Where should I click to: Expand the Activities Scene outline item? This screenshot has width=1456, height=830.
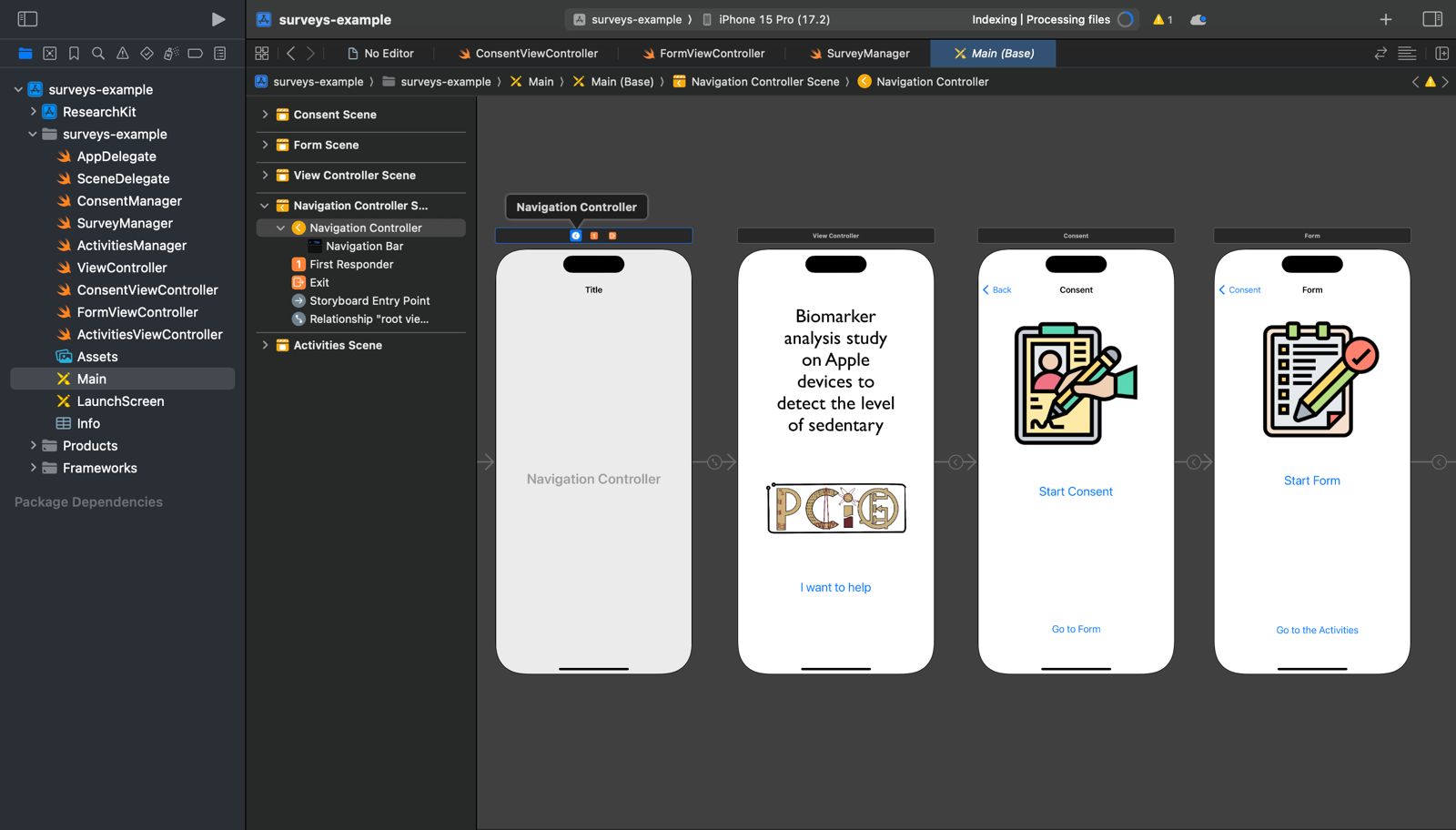coord(265,345)
